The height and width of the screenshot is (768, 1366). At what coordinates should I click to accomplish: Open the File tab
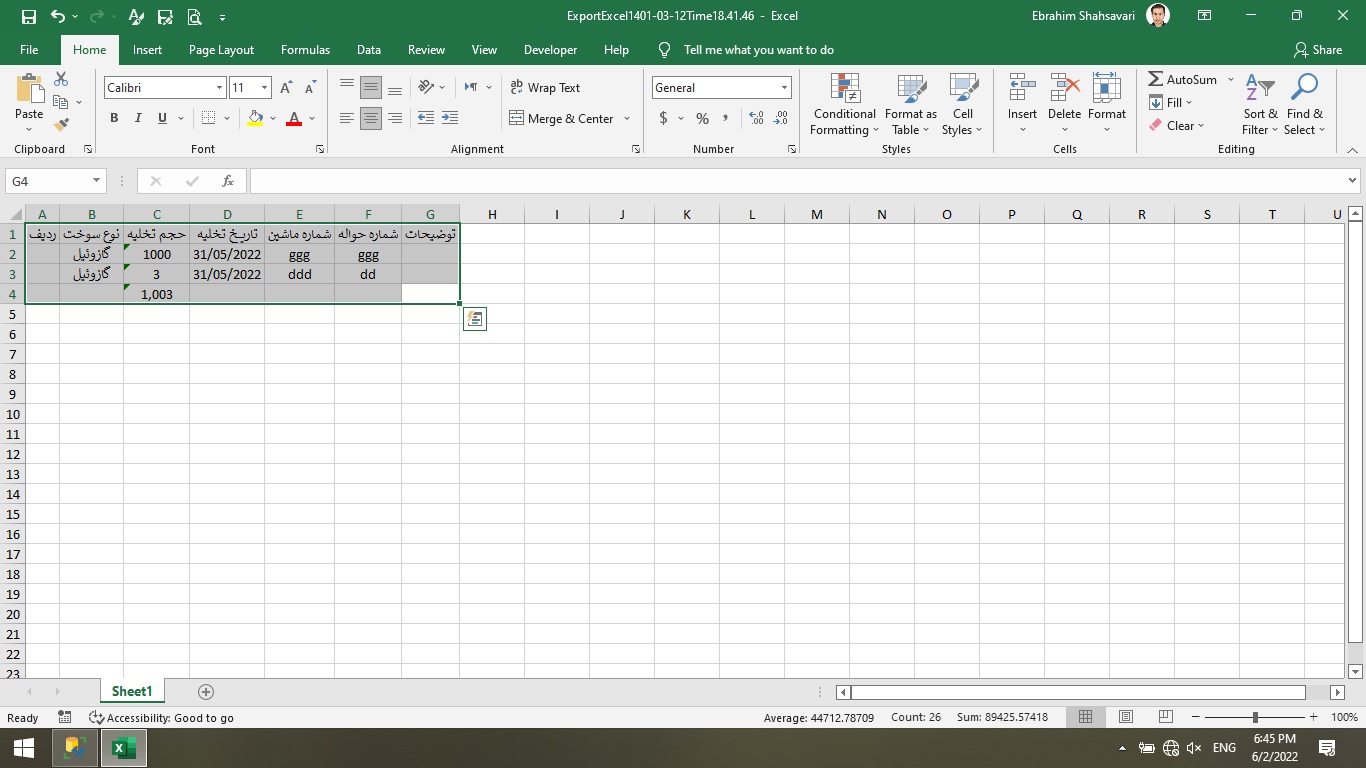[29, 50]
